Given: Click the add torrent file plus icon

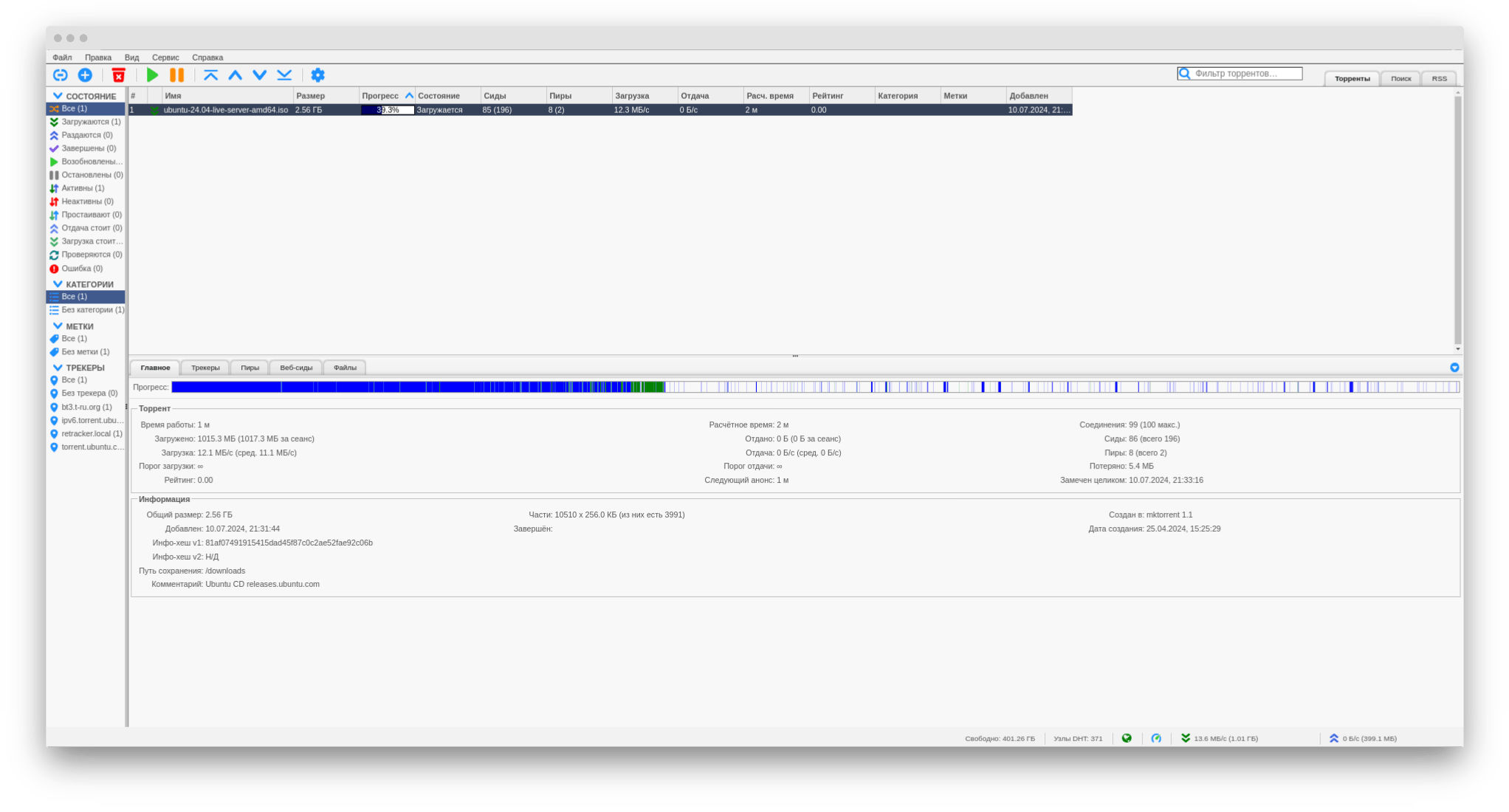Looking at the screenshot, I should [85, 75].
